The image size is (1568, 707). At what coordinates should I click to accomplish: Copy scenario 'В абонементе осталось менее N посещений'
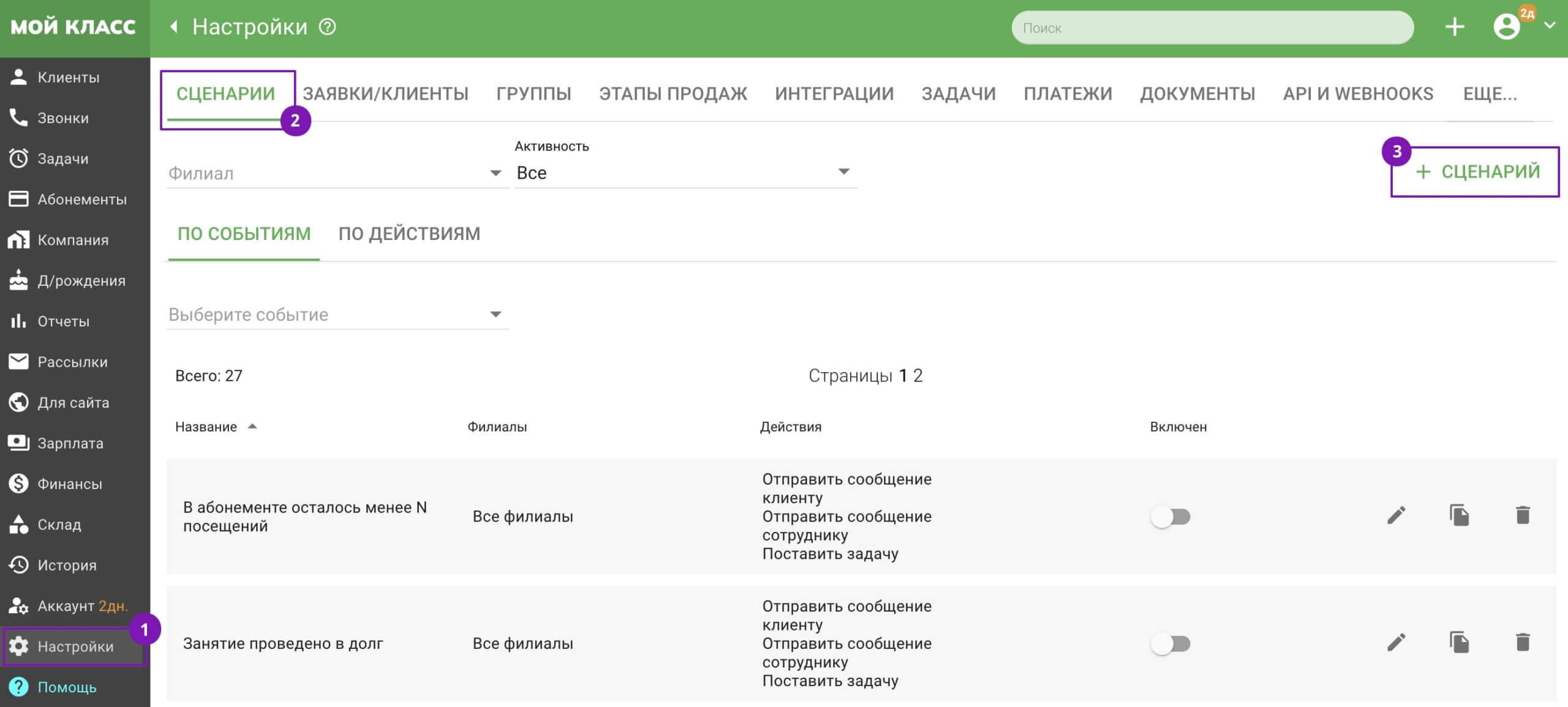pyautogui.click(x=1459, y=515)
